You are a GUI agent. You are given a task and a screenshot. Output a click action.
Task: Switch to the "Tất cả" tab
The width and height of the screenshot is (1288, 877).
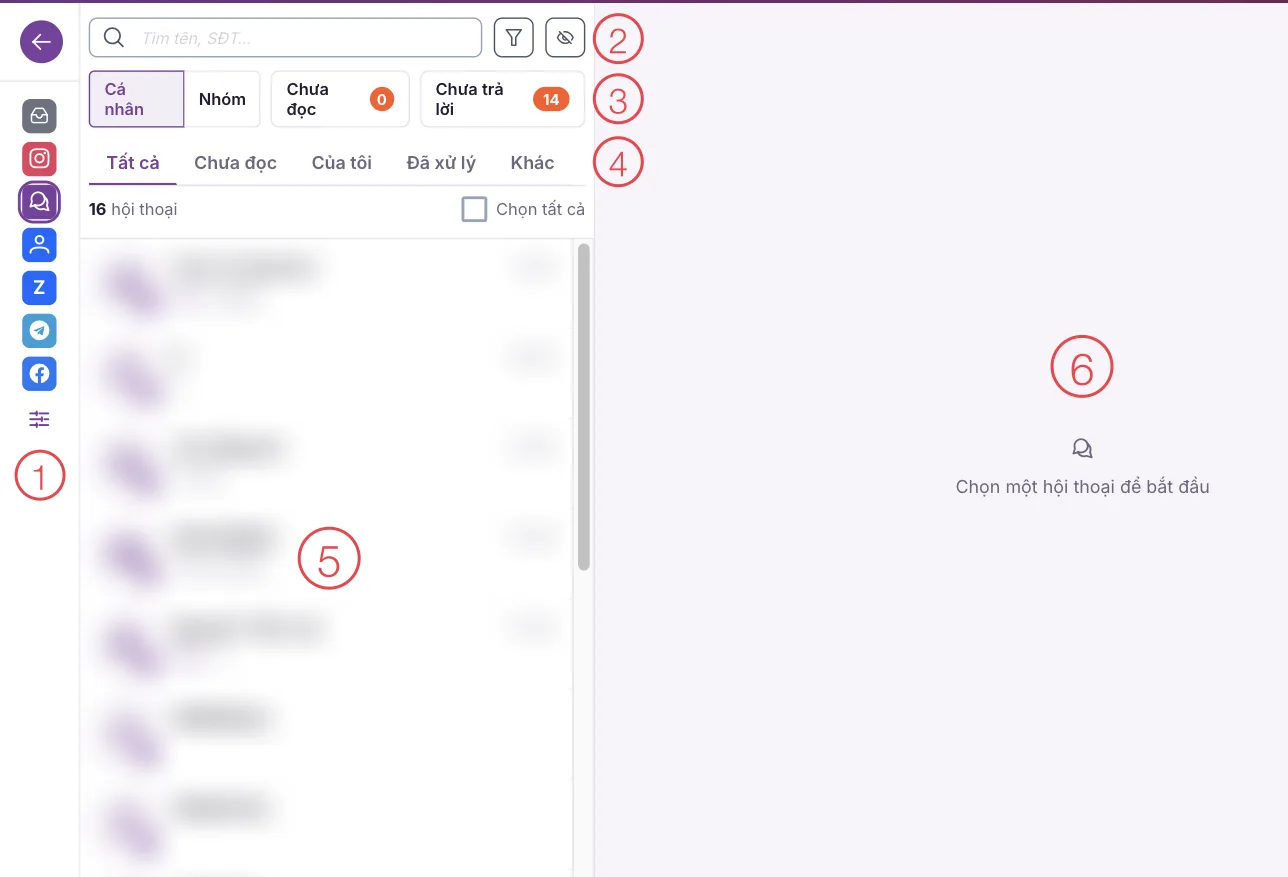pos(133,163)
